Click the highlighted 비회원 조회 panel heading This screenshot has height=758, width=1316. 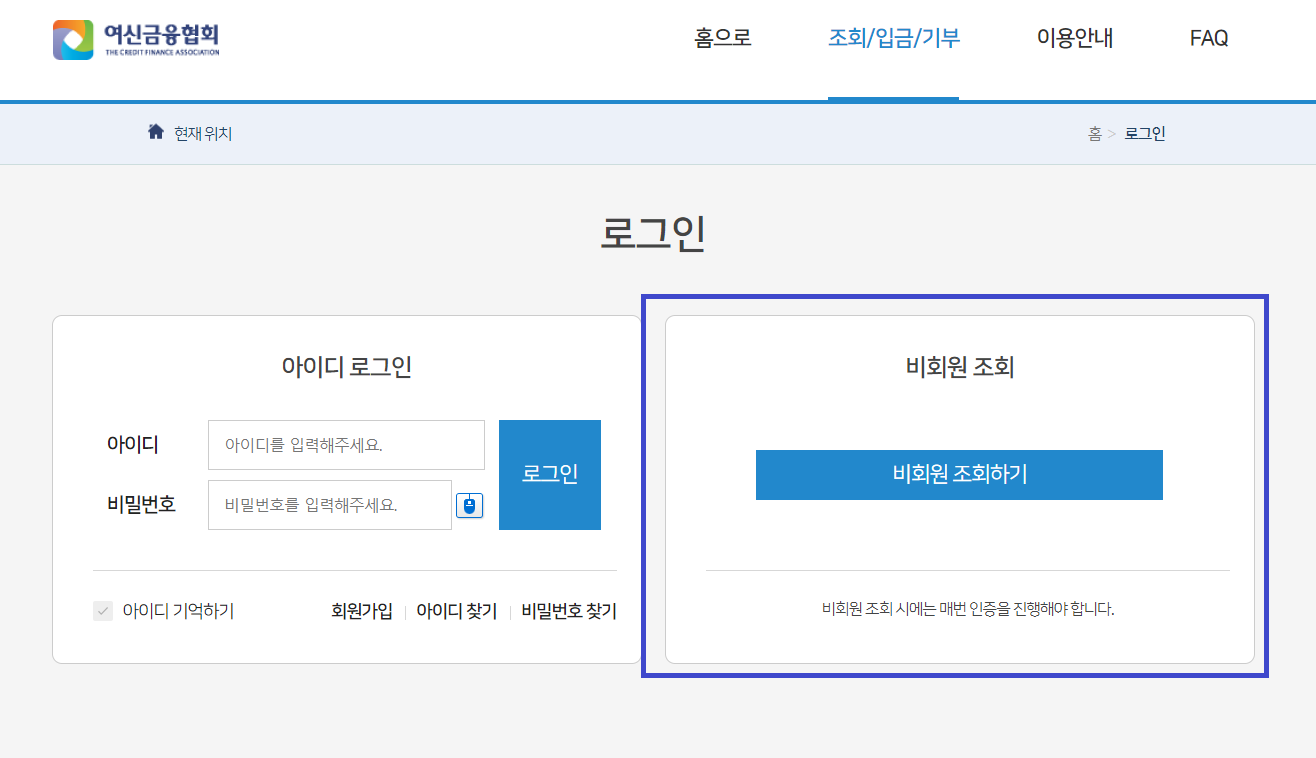coord(959,366)
